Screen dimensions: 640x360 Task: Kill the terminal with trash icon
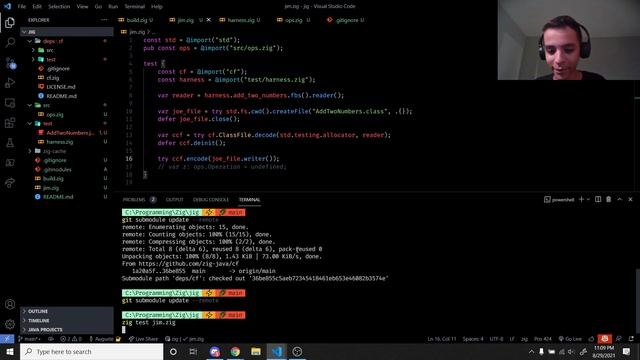point(609,199)
